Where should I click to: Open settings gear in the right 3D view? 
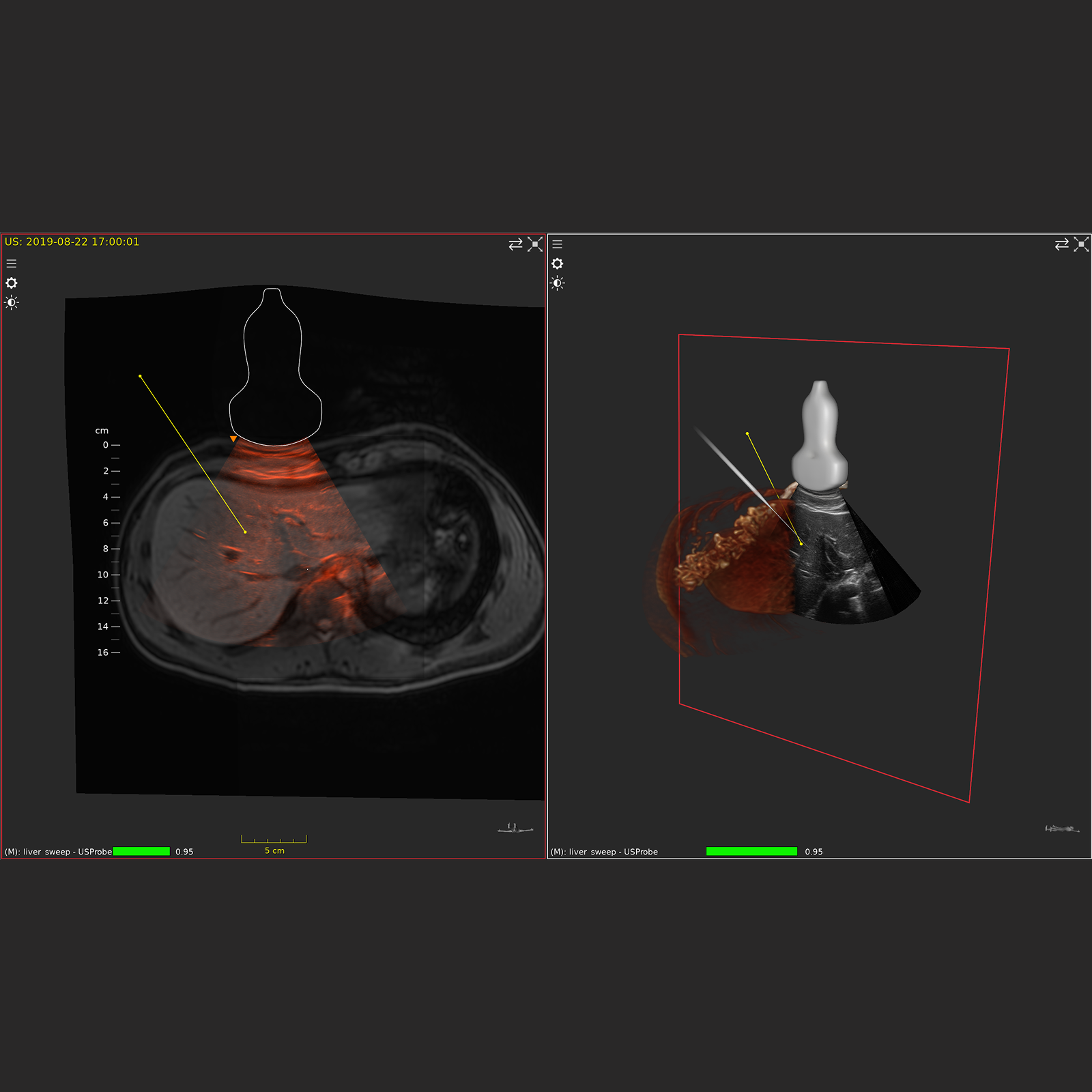click(558, 263)
